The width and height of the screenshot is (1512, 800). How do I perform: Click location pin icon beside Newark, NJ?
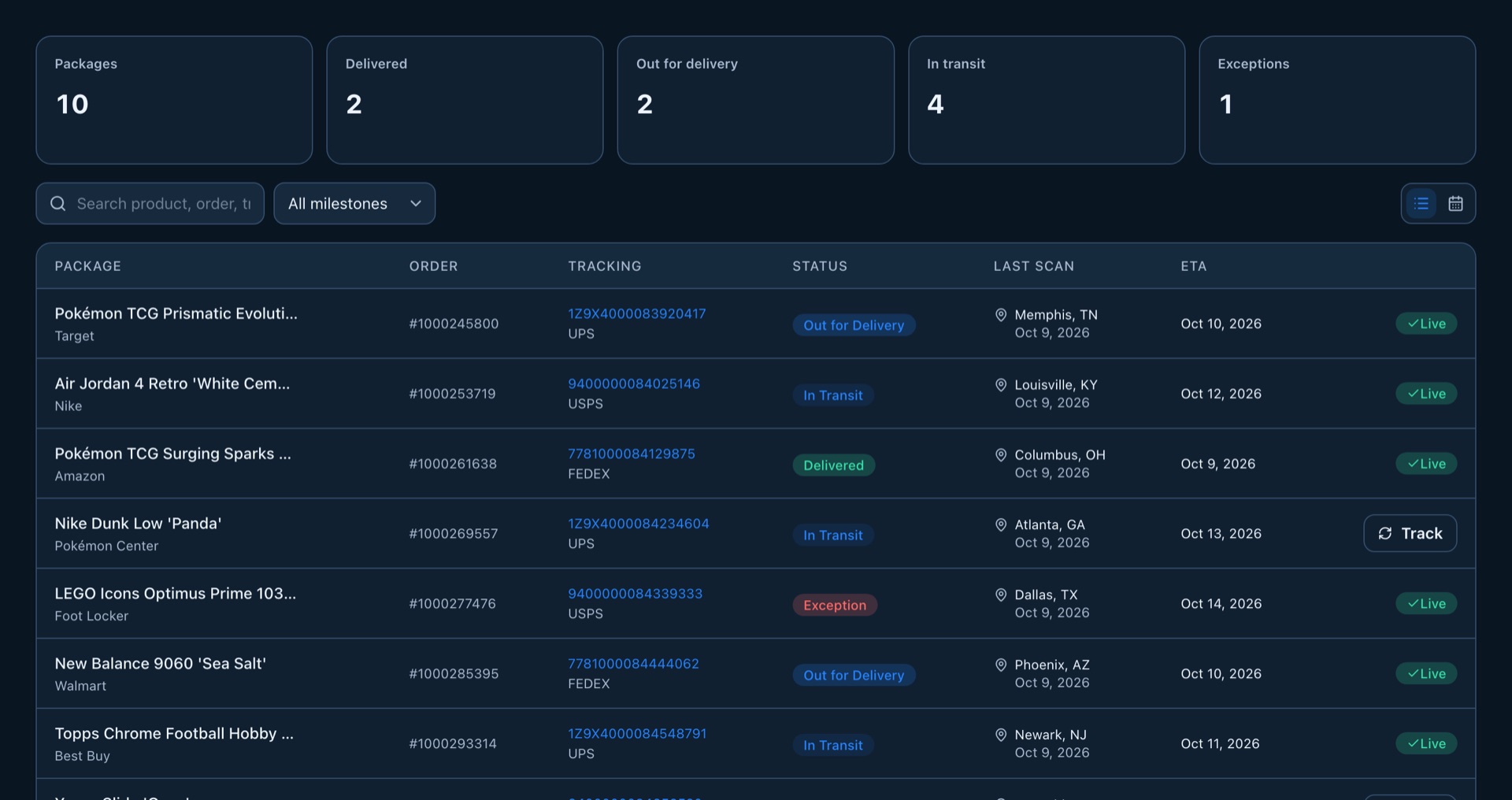point(1001,735)
